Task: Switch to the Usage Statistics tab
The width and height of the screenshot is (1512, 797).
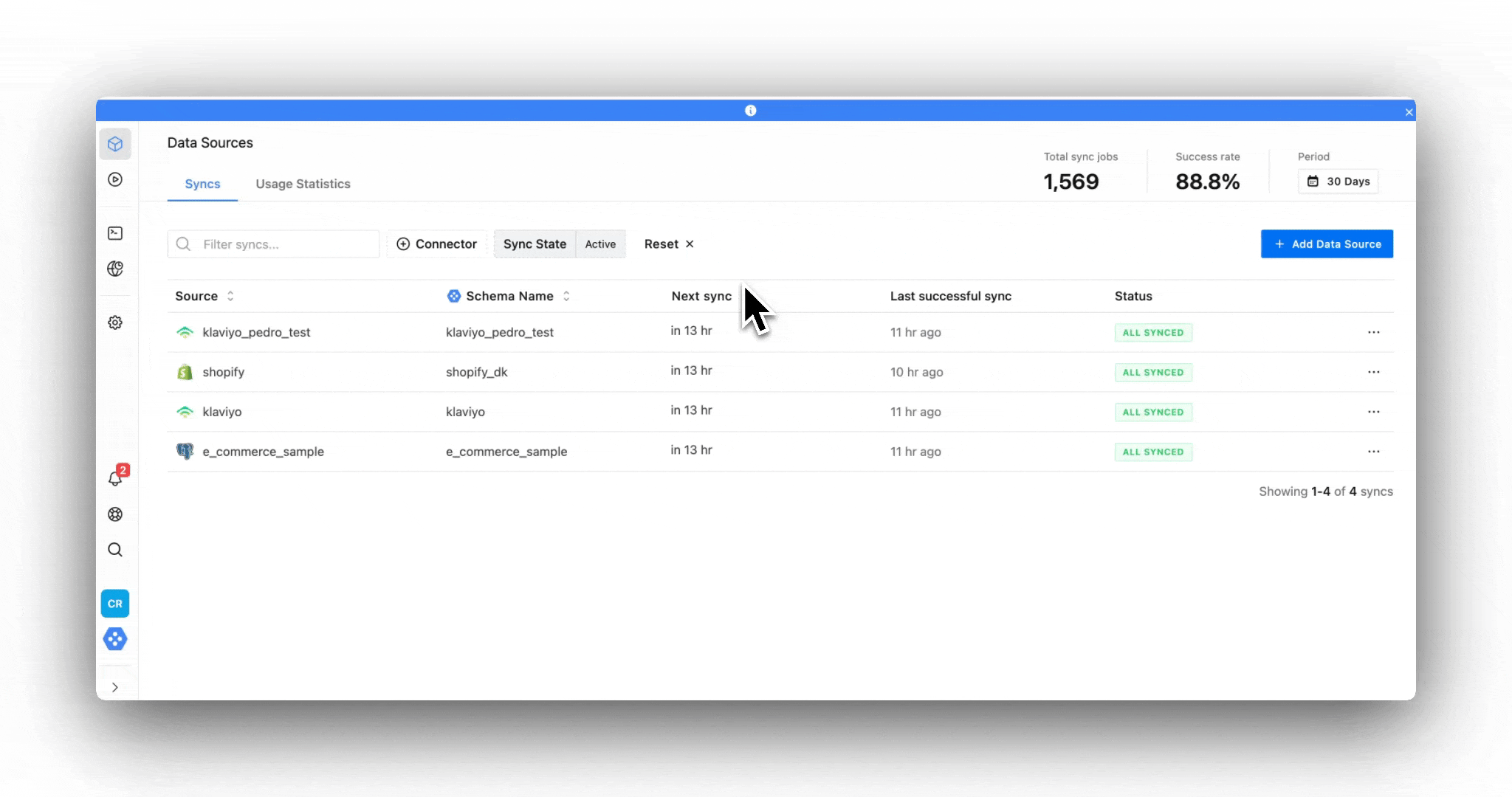Action: [x=303, y=184]
